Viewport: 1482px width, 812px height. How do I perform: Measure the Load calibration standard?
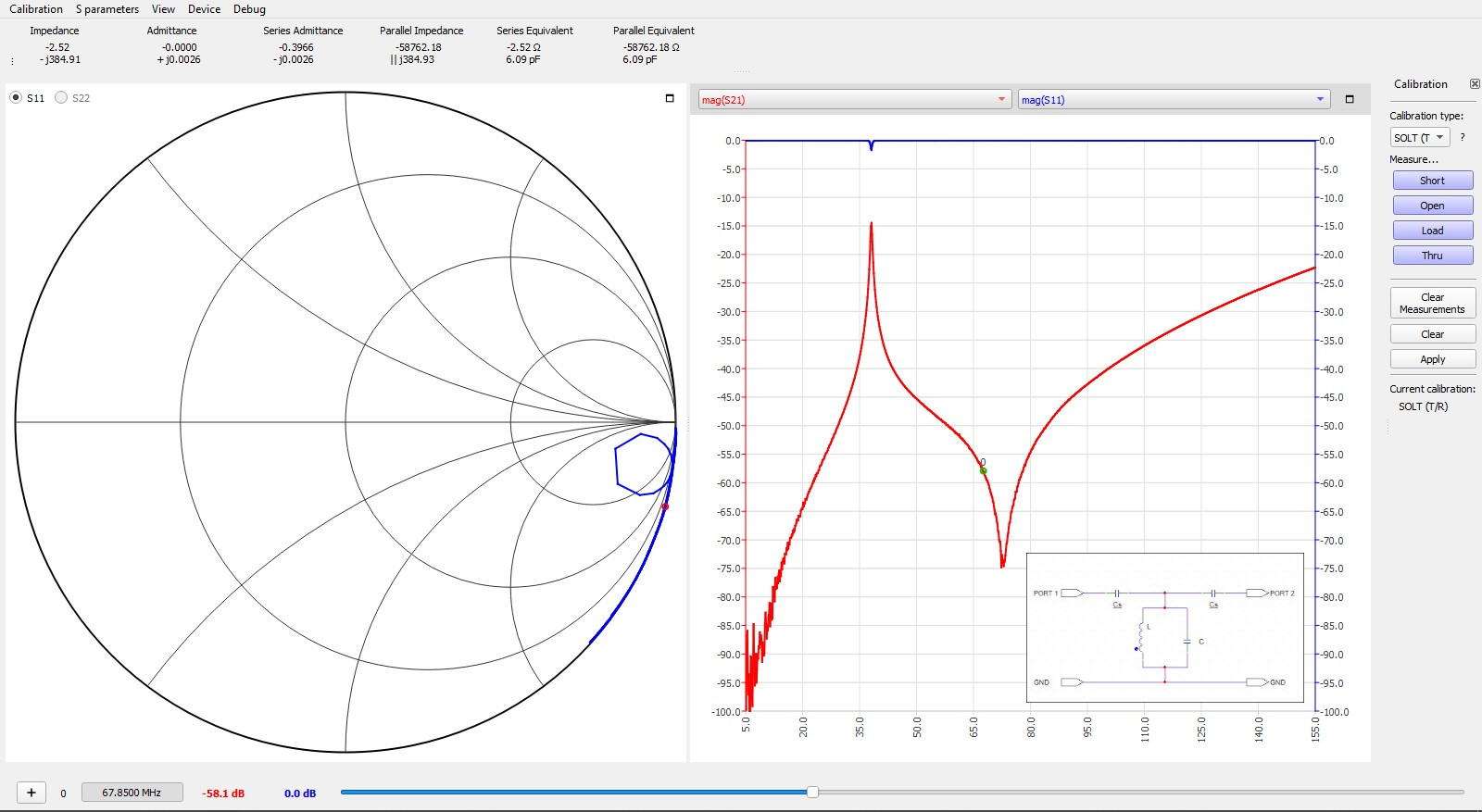click(1432, 231)
